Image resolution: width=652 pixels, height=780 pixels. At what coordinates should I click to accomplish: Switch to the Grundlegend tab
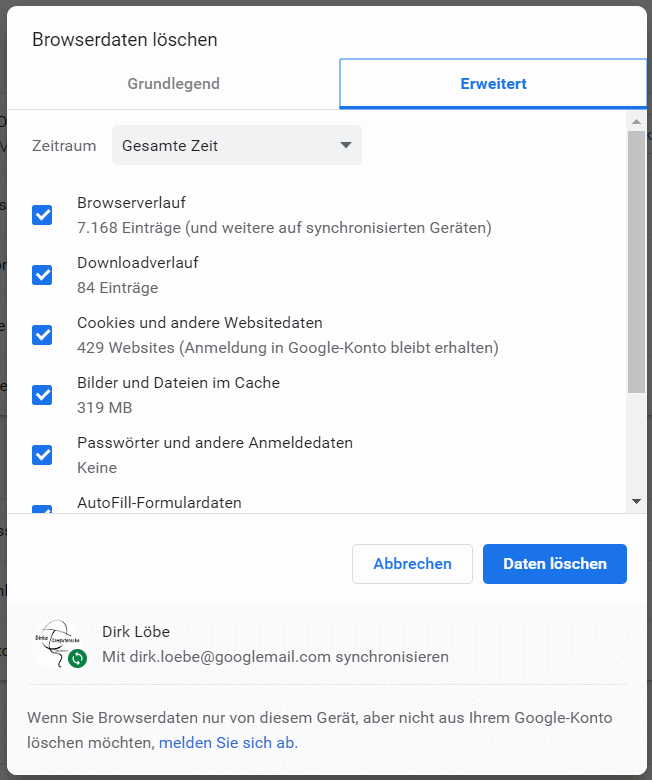click(173, 84)
